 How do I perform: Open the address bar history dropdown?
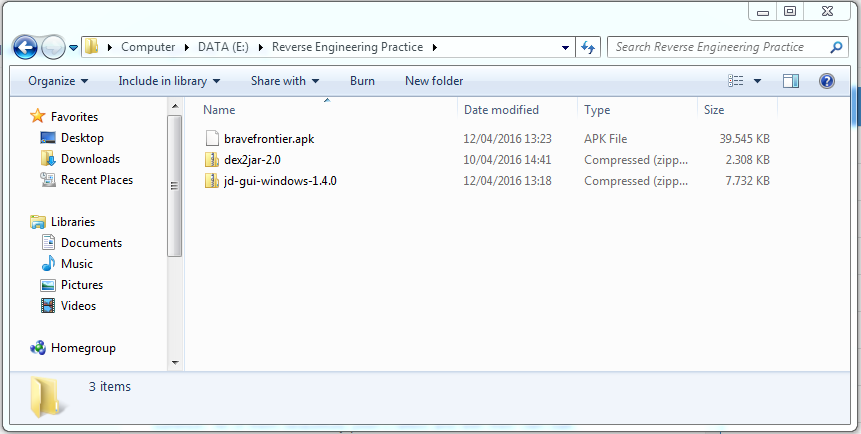click(566, 48)
